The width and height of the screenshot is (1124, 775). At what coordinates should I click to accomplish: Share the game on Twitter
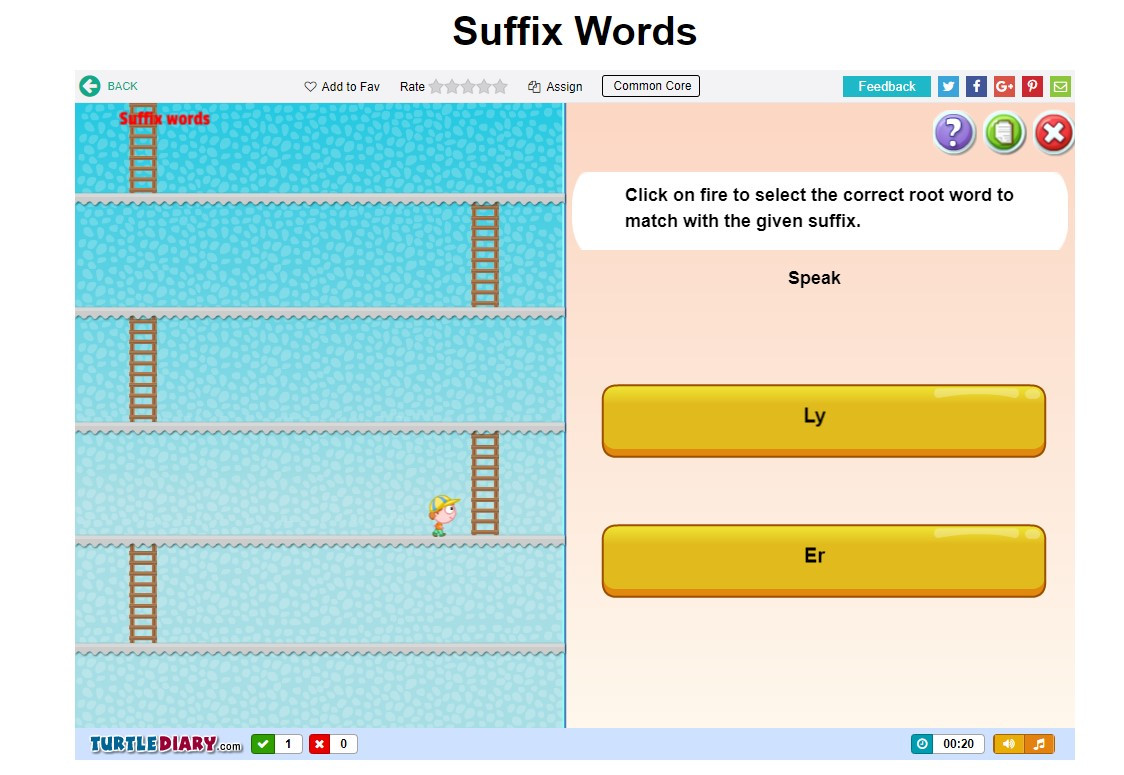click(x=947, y=86)
